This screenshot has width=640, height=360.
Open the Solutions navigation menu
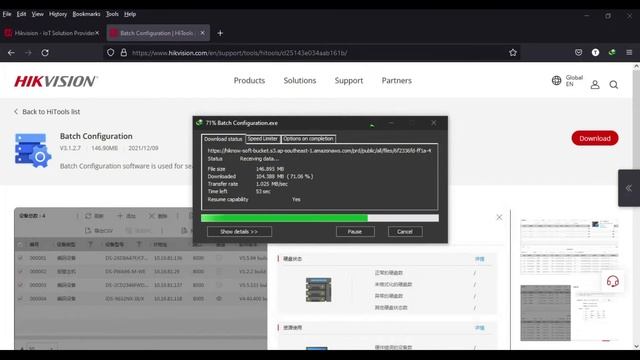tap(300, 80)
